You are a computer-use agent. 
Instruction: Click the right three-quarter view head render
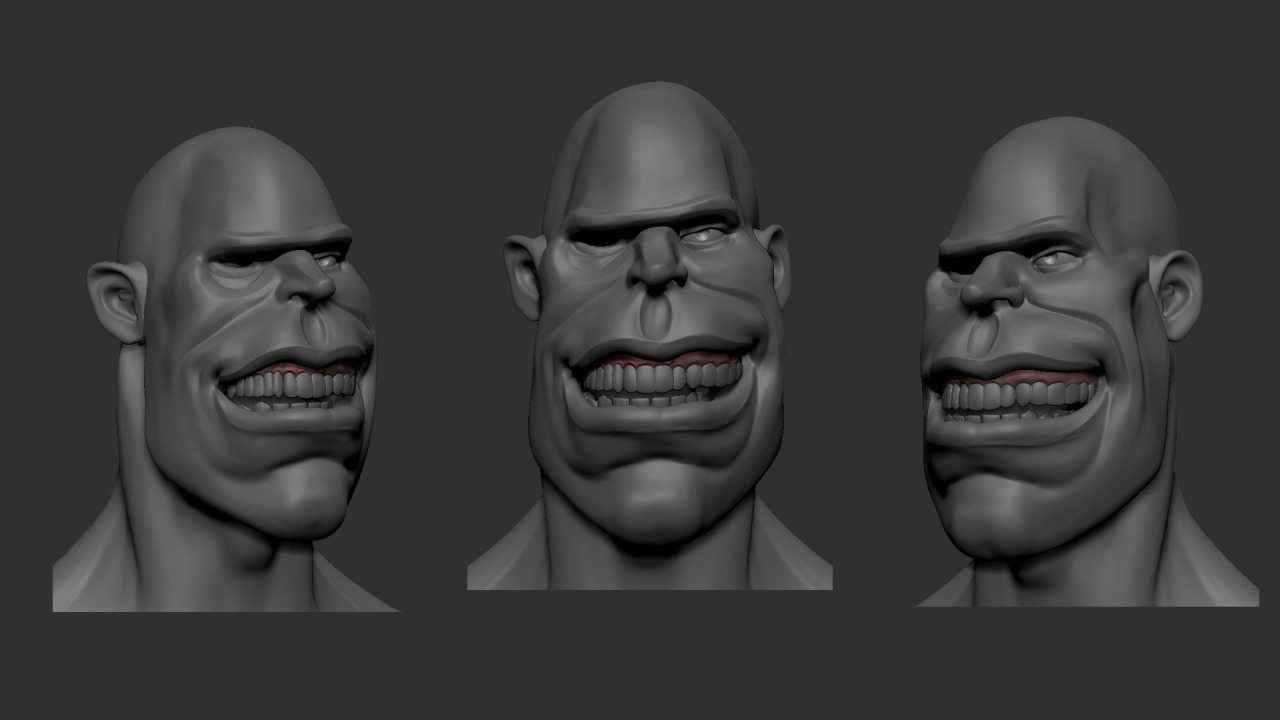click(x=1088, y=362)
